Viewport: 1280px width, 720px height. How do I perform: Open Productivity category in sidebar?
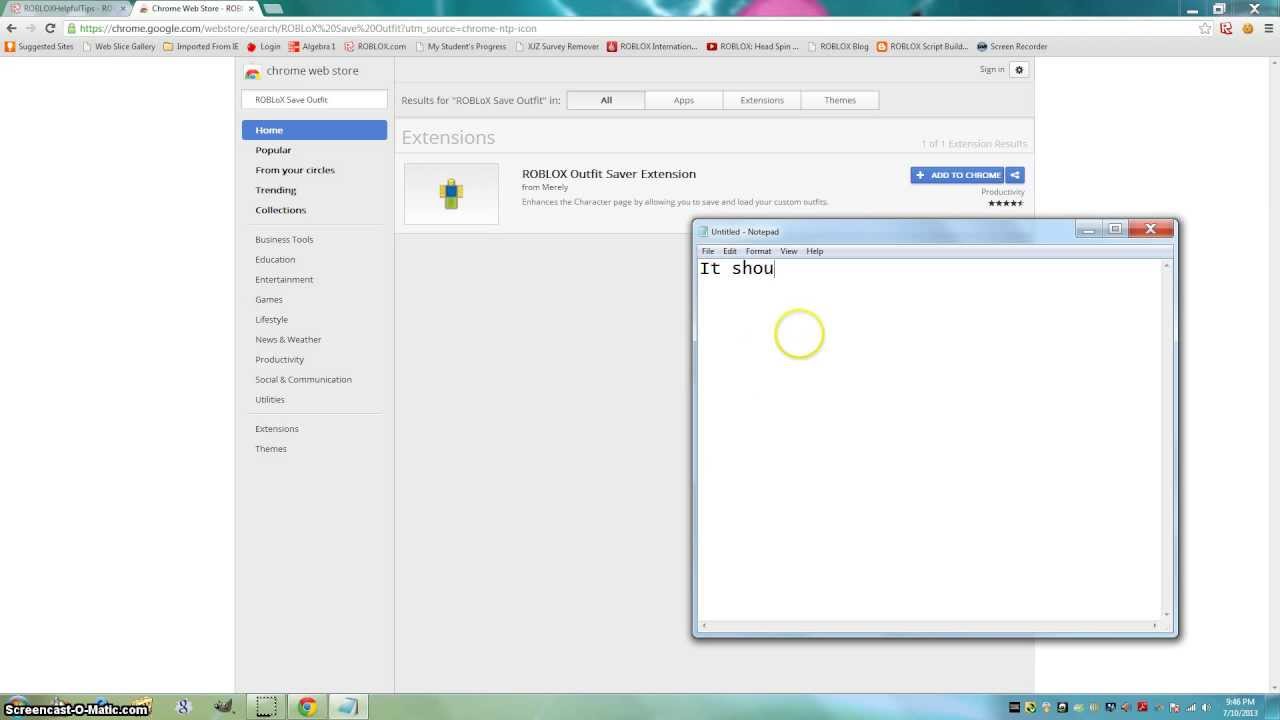279,360
